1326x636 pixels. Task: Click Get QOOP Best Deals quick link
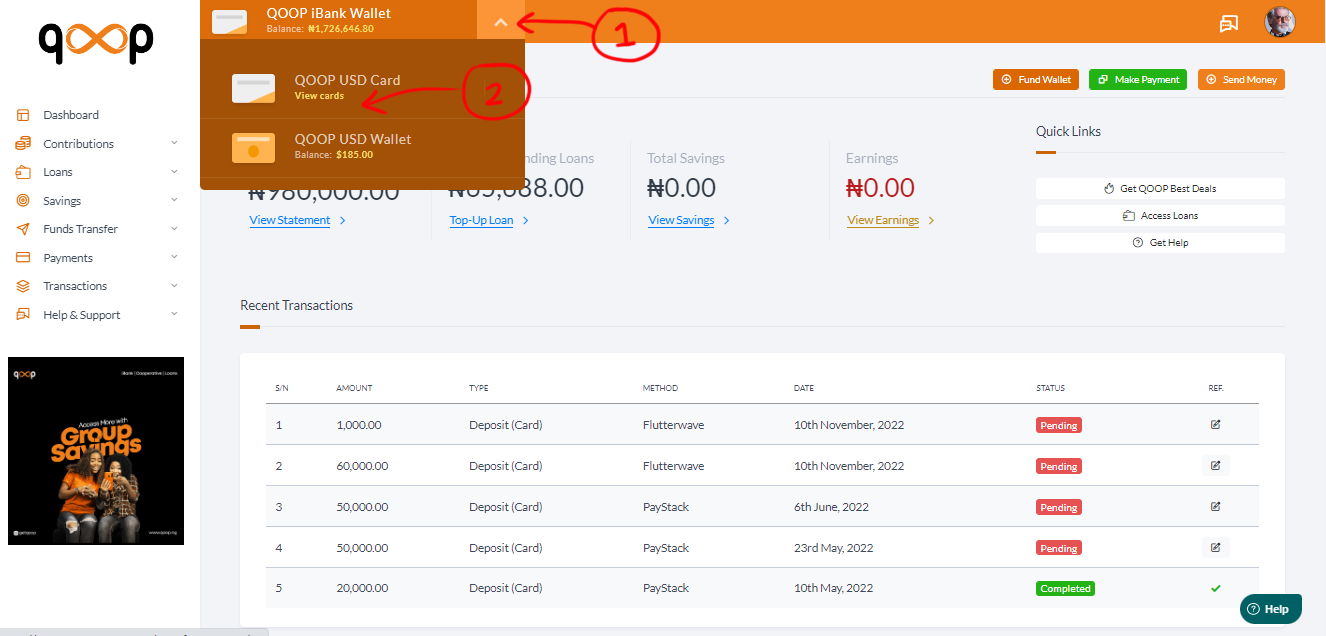(1160, 189)
